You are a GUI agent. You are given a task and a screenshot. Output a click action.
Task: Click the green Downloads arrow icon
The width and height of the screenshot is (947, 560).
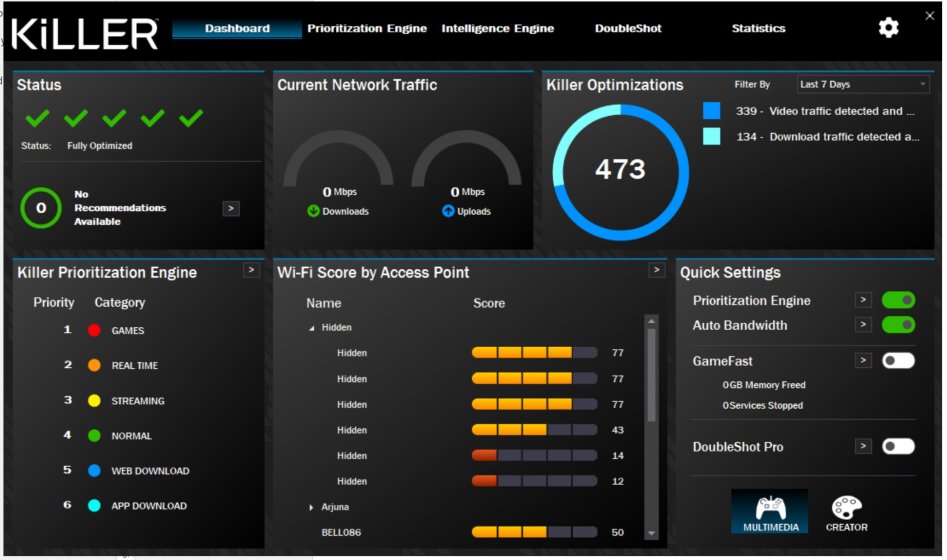[x=313, y=211]
